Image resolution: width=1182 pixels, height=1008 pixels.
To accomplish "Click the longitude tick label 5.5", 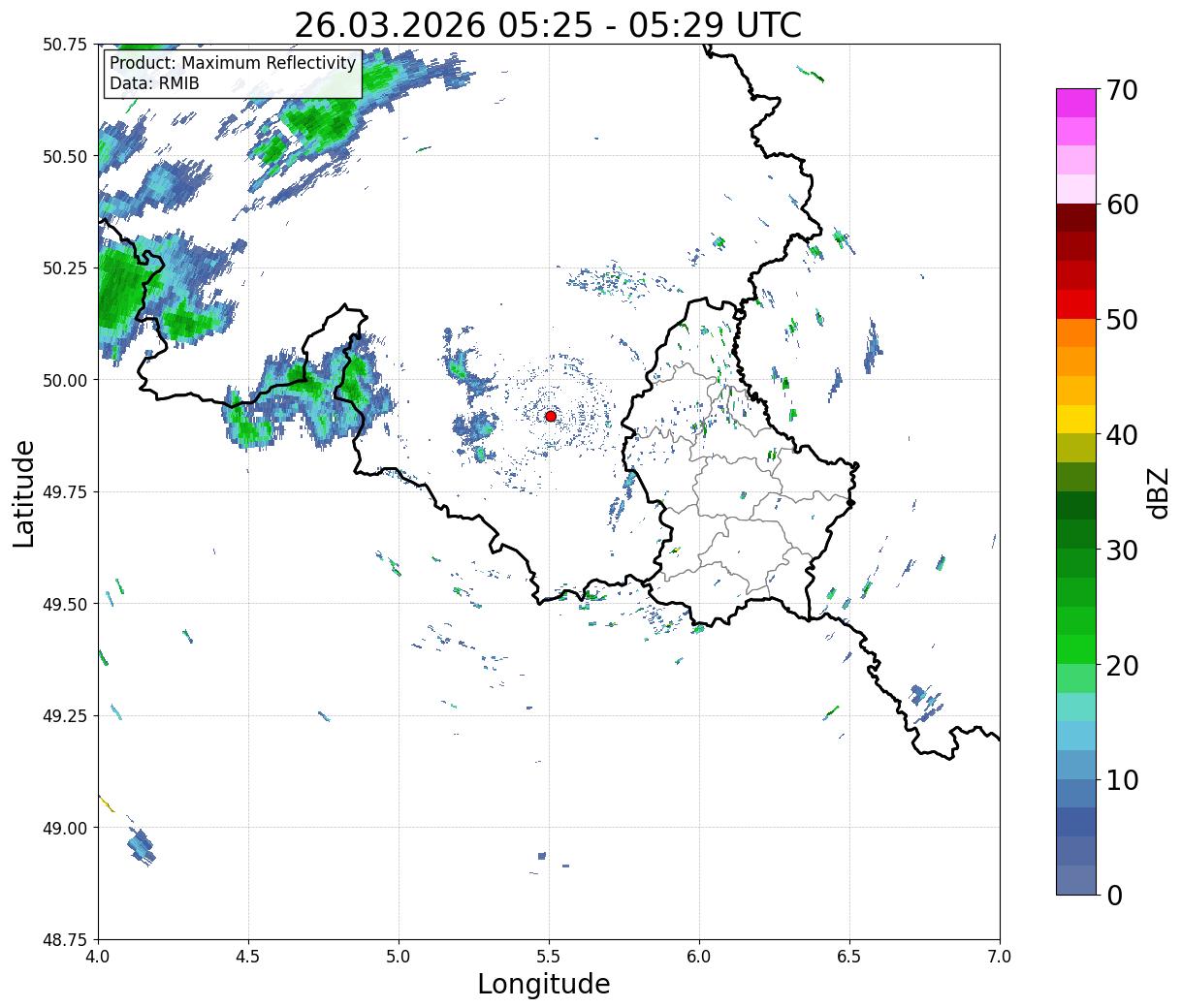I will click(x=549, y=956).
